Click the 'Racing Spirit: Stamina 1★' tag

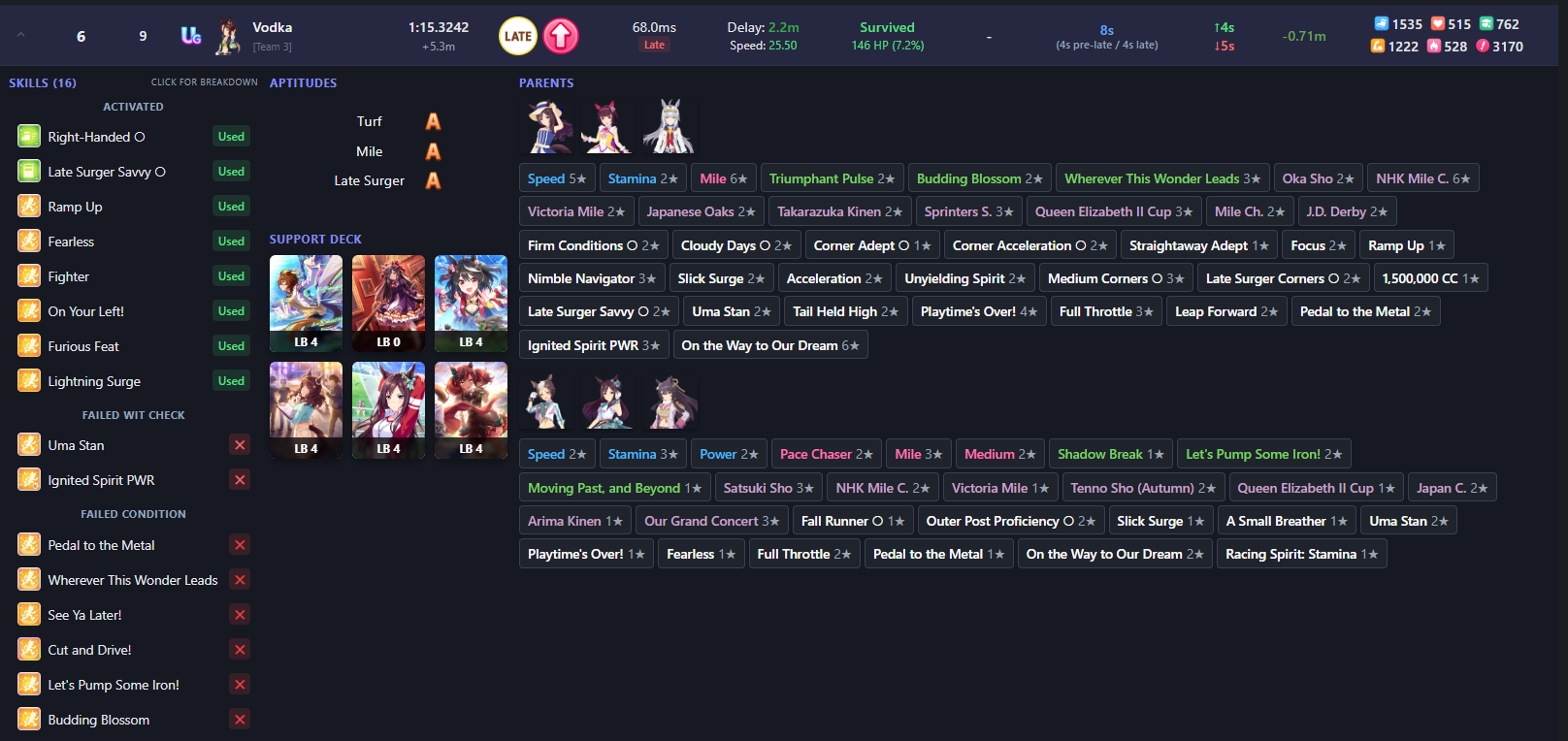tap(1302, 554)
